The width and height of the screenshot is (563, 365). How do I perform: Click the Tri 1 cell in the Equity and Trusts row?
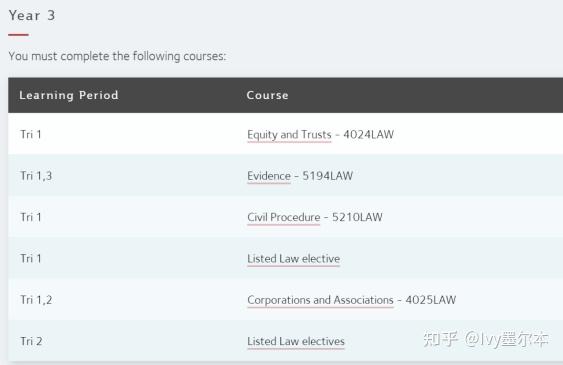[31, 135]
